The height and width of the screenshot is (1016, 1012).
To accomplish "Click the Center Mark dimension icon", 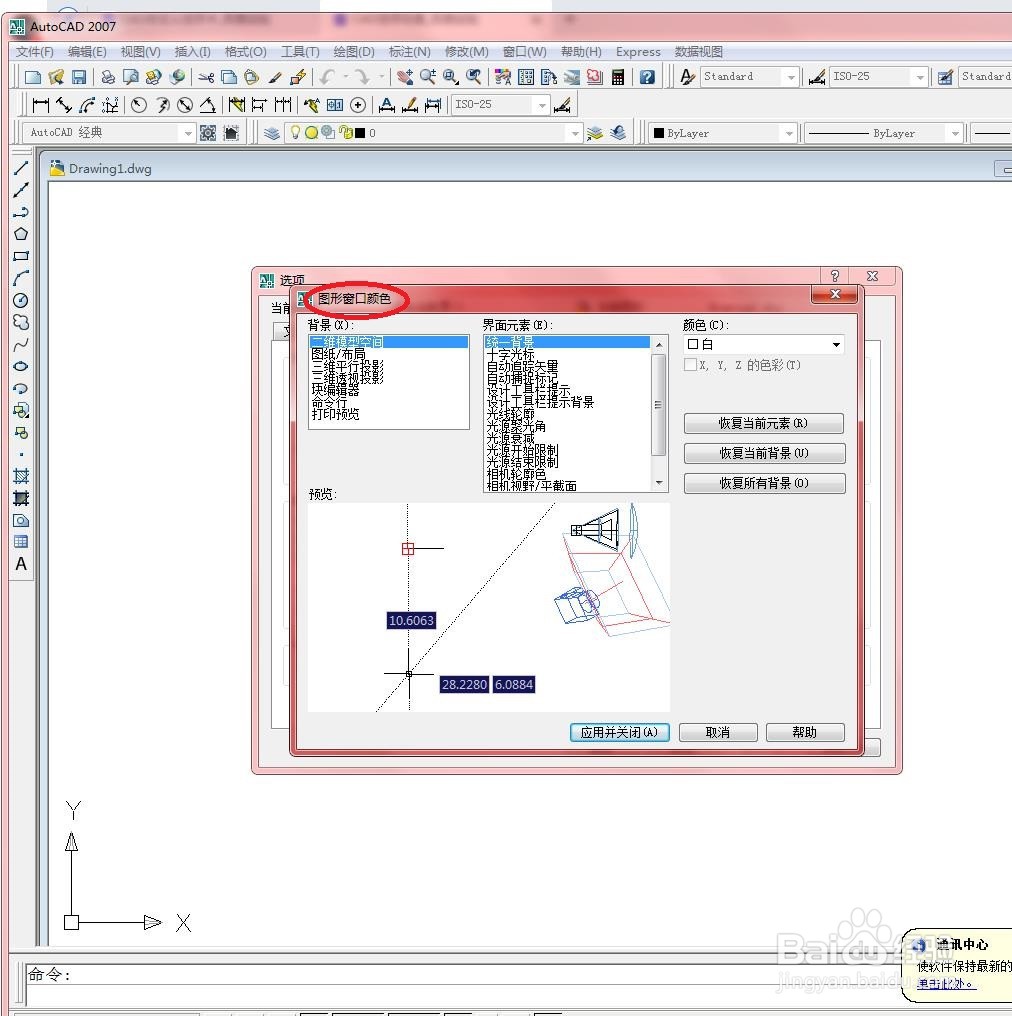I will pyautogui.click(x=358, y=104).
